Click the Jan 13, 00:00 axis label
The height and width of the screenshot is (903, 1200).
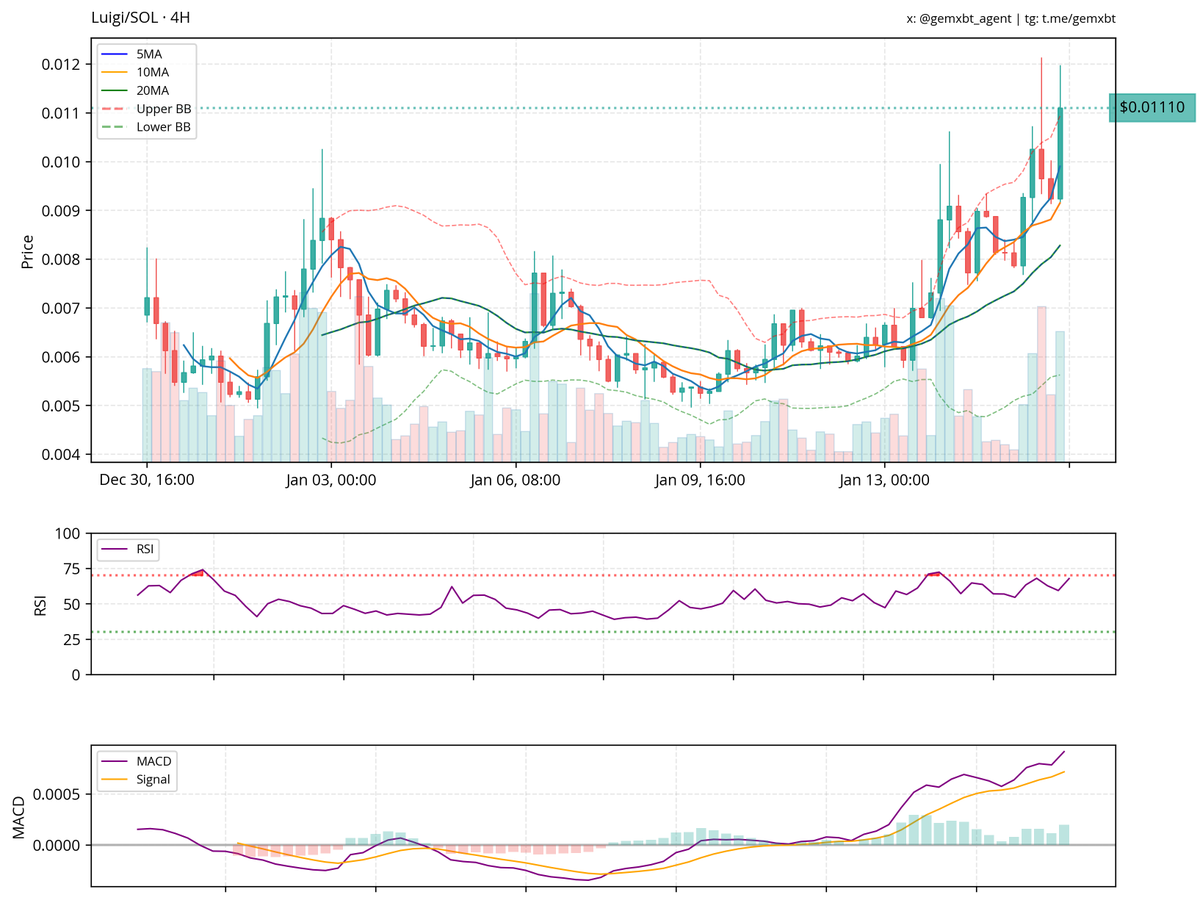(x=883, y=480)
